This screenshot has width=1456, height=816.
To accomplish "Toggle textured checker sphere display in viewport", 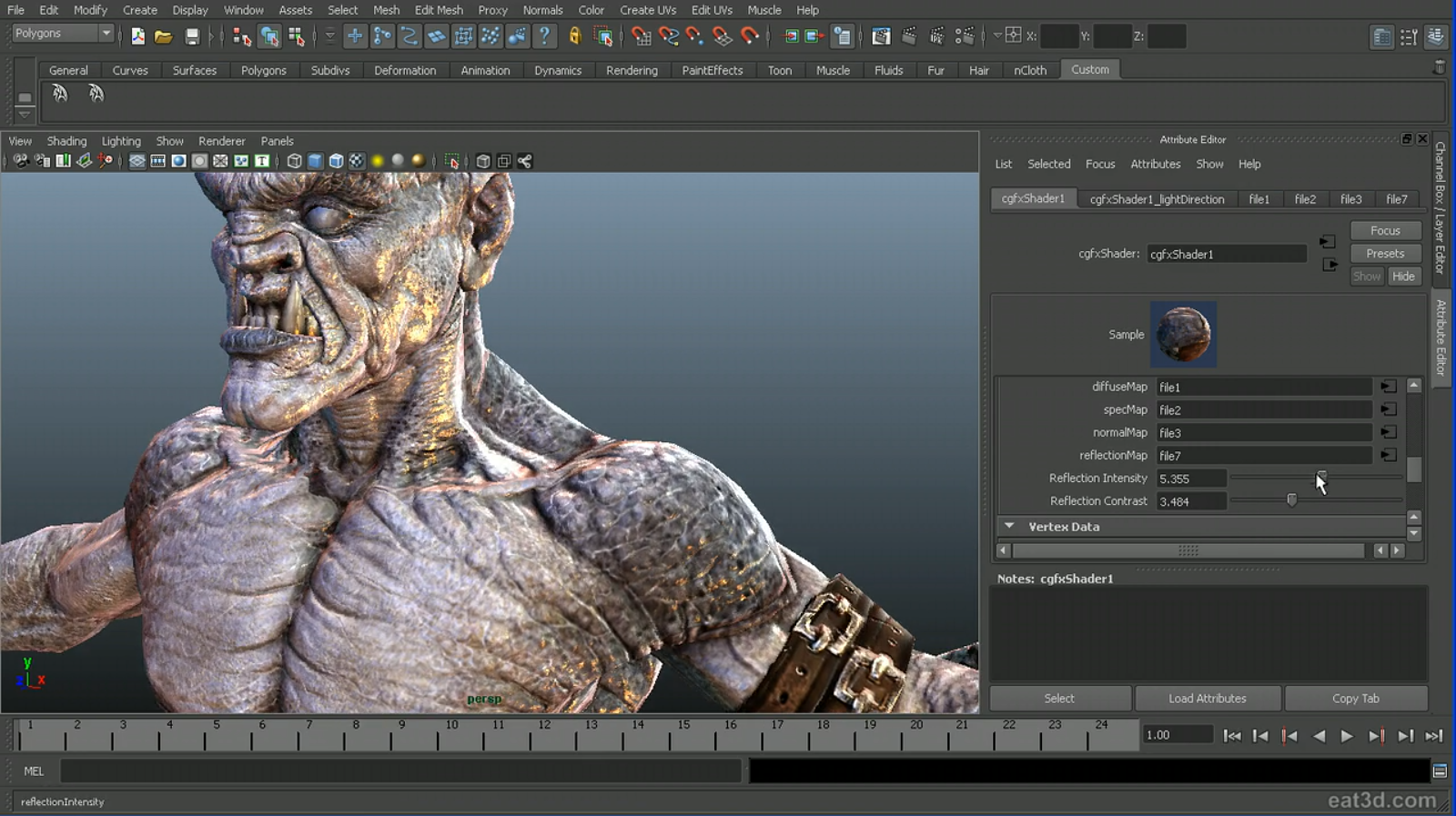I will coord(357,161).
